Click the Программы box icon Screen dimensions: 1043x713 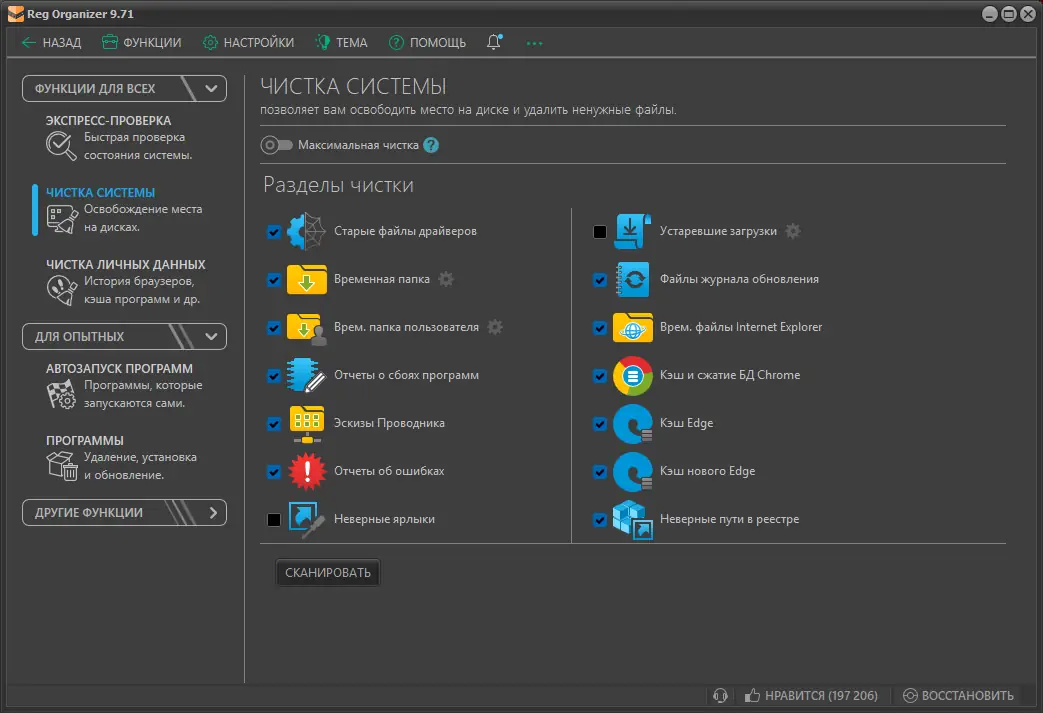[62, 465]
